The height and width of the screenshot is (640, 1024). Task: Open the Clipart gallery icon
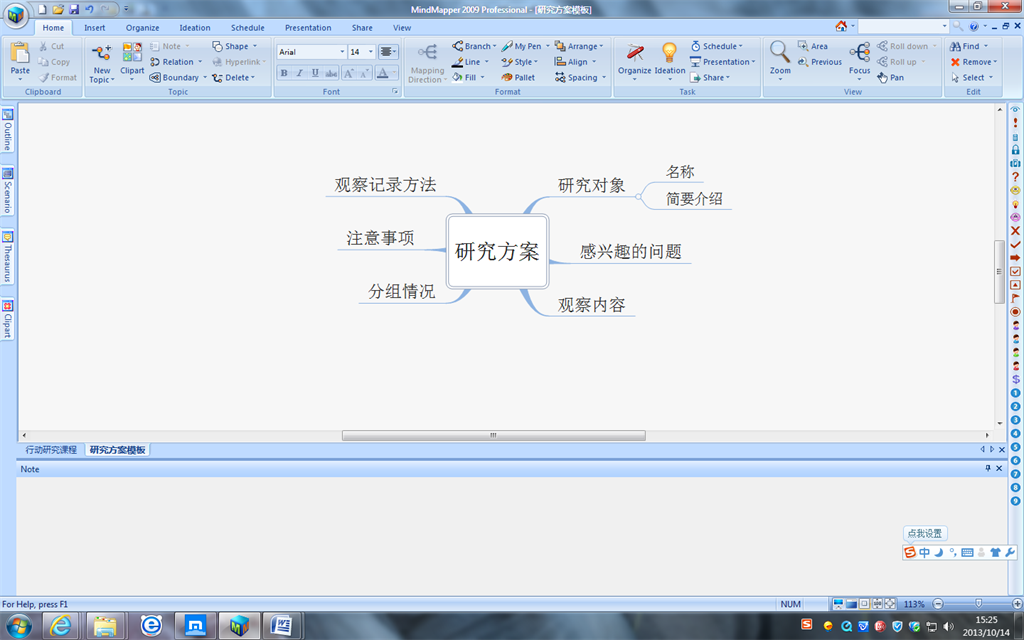[132, 53]
